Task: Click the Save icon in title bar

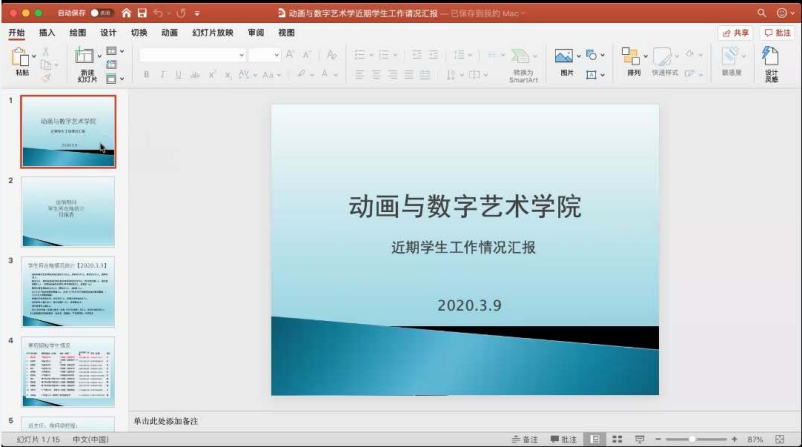Action: (x=142, y=12)
